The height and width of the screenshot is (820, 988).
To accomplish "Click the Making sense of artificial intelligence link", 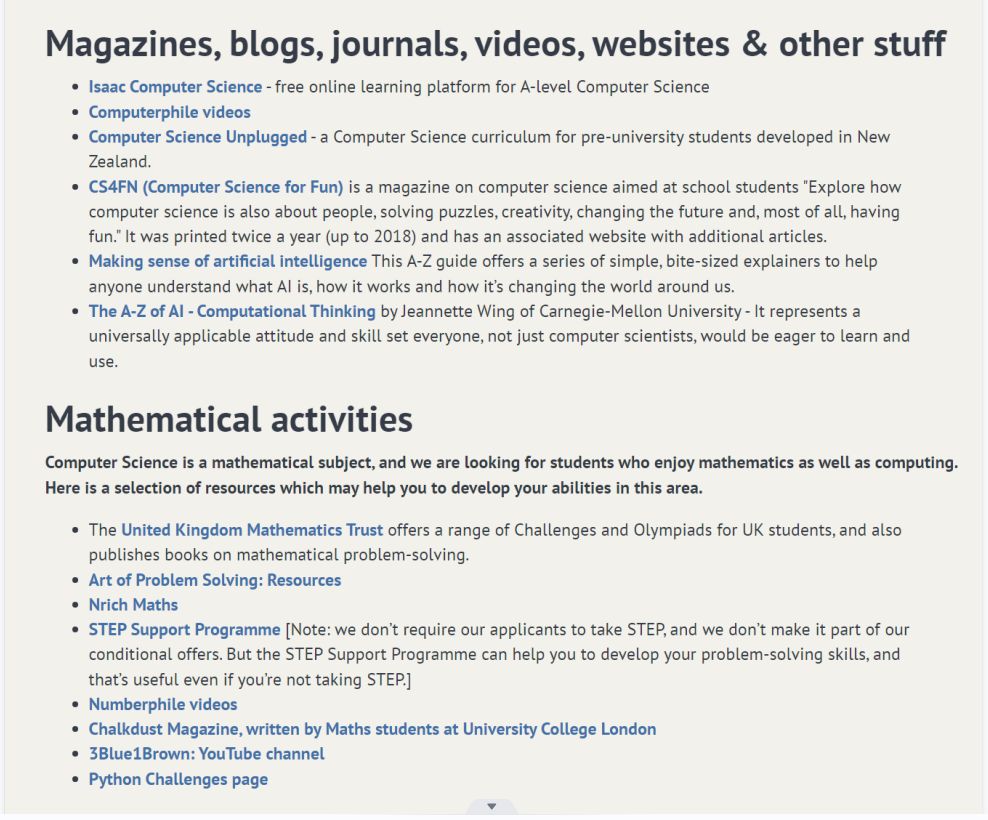I will pyautogui.click(x=227, y=261).
